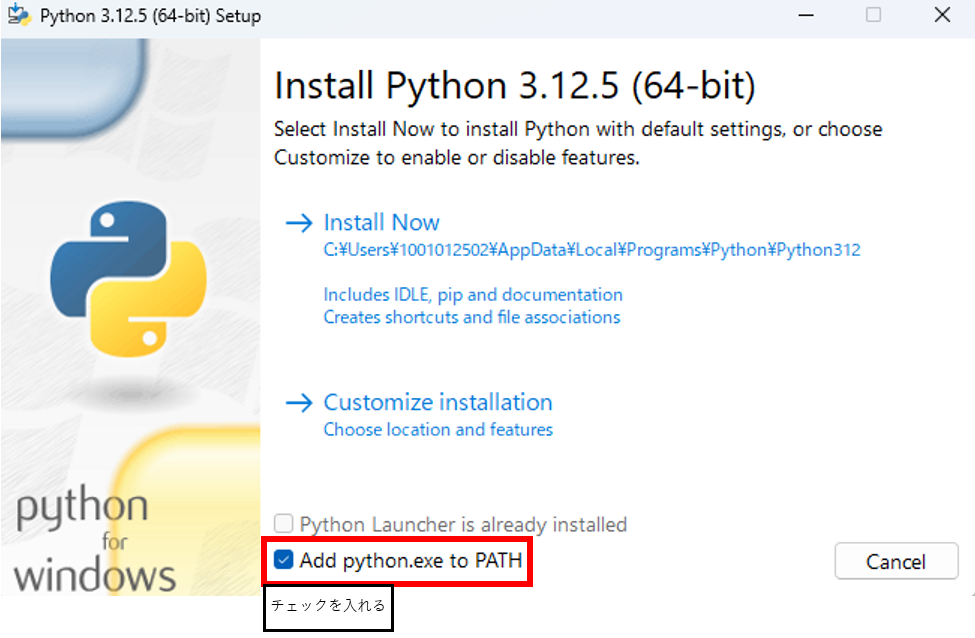Close the Python 3.12.5 Setup window
Screen dimensions: 975x638
coord(942,15)
